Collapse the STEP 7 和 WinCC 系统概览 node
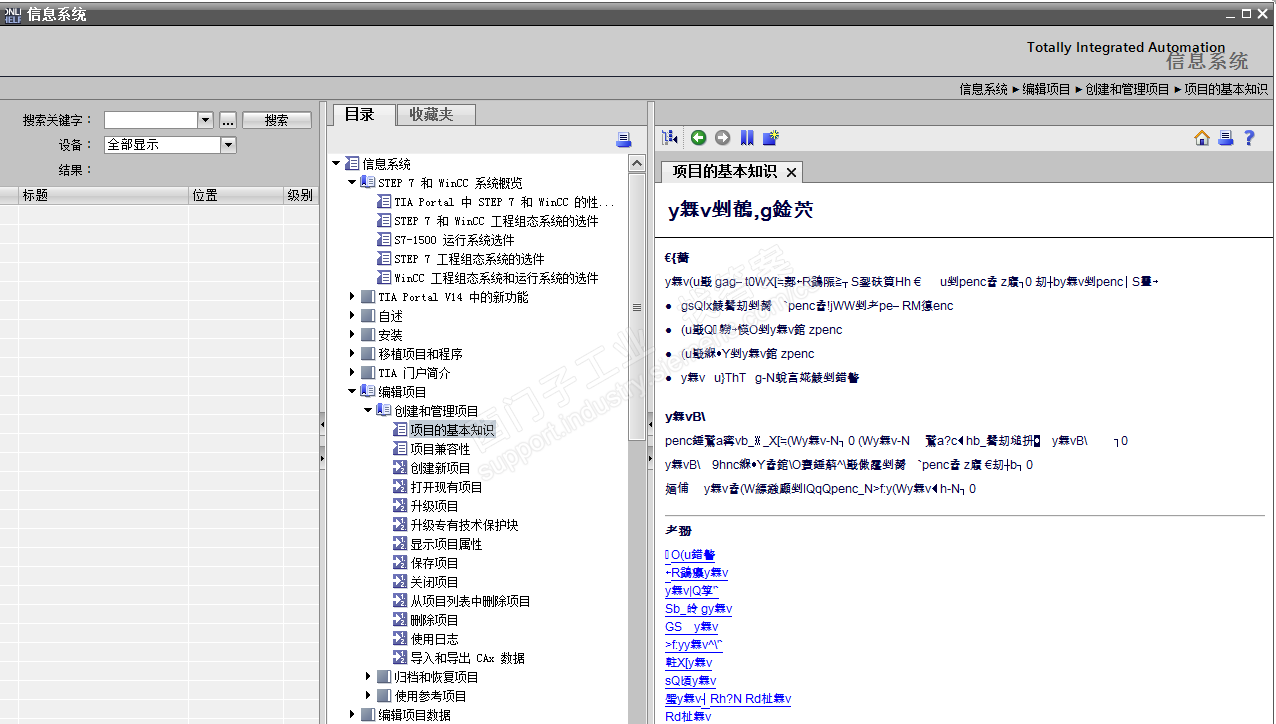This screenshot has width=1276, height=724. click(x=352, y=183)
